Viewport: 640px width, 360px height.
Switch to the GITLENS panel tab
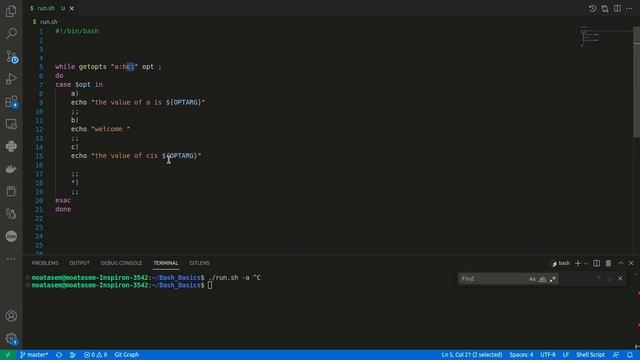[200, 263]
